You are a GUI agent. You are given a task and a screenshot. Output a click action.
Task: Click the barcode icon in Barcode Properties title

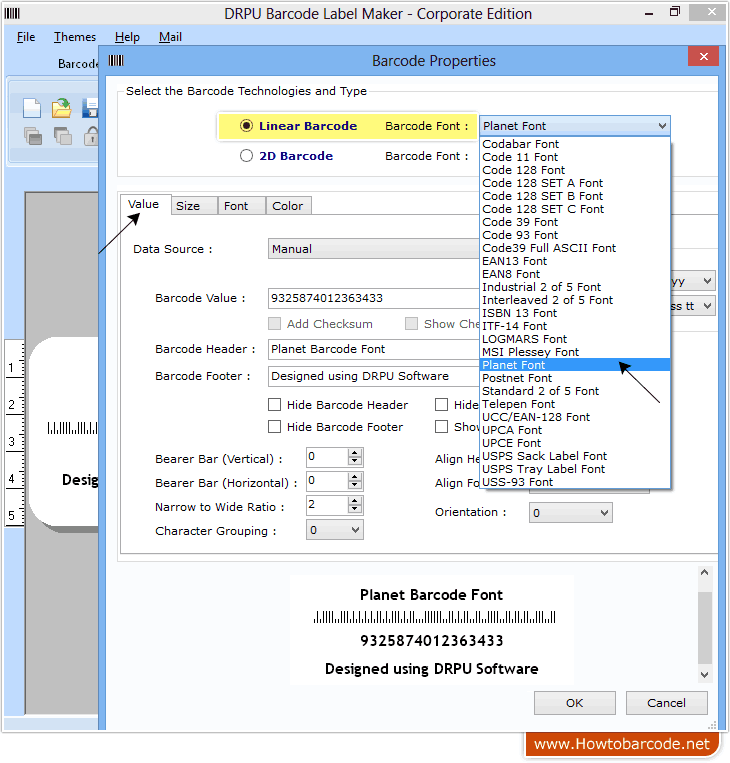(x=116, y=60)
